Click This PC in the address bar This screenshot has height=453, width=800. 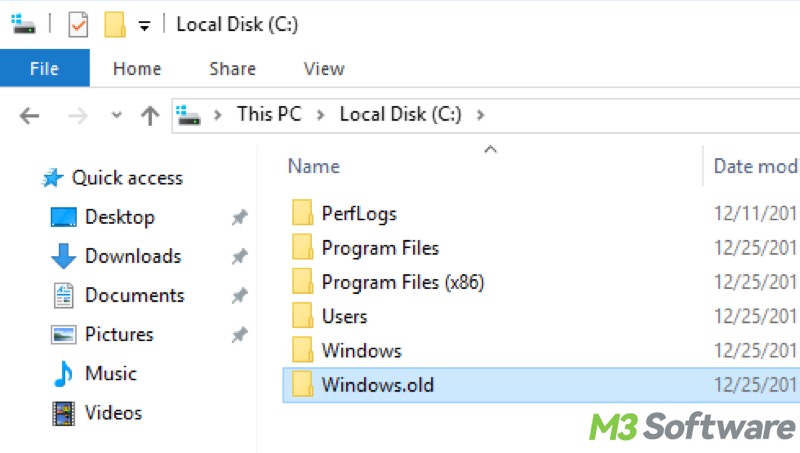(268, 114)
